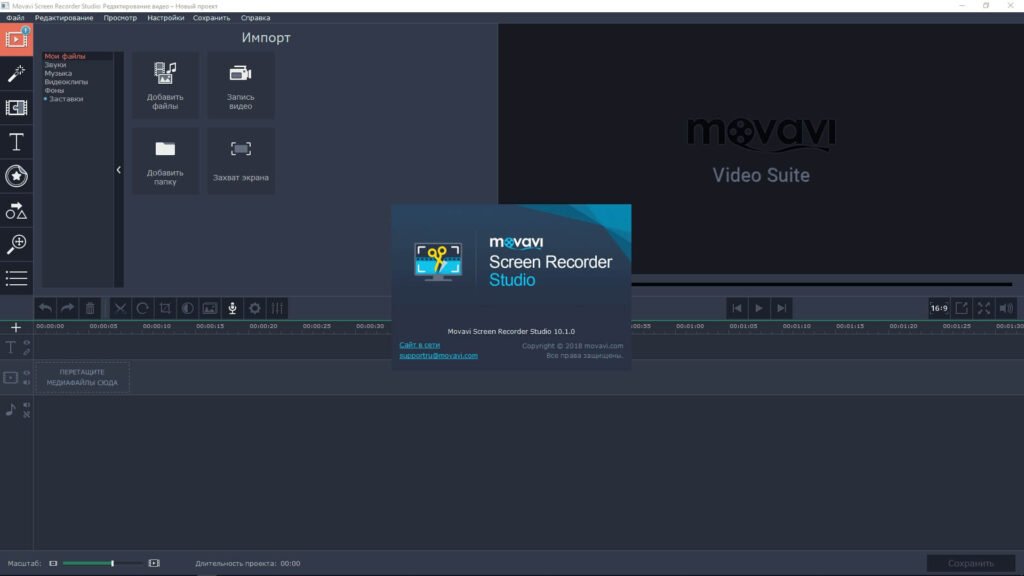Open the Color adjustments half-circle icon
Image resolution: width=1024 pixels, height=576 pixels.
[x=187, y=308]
